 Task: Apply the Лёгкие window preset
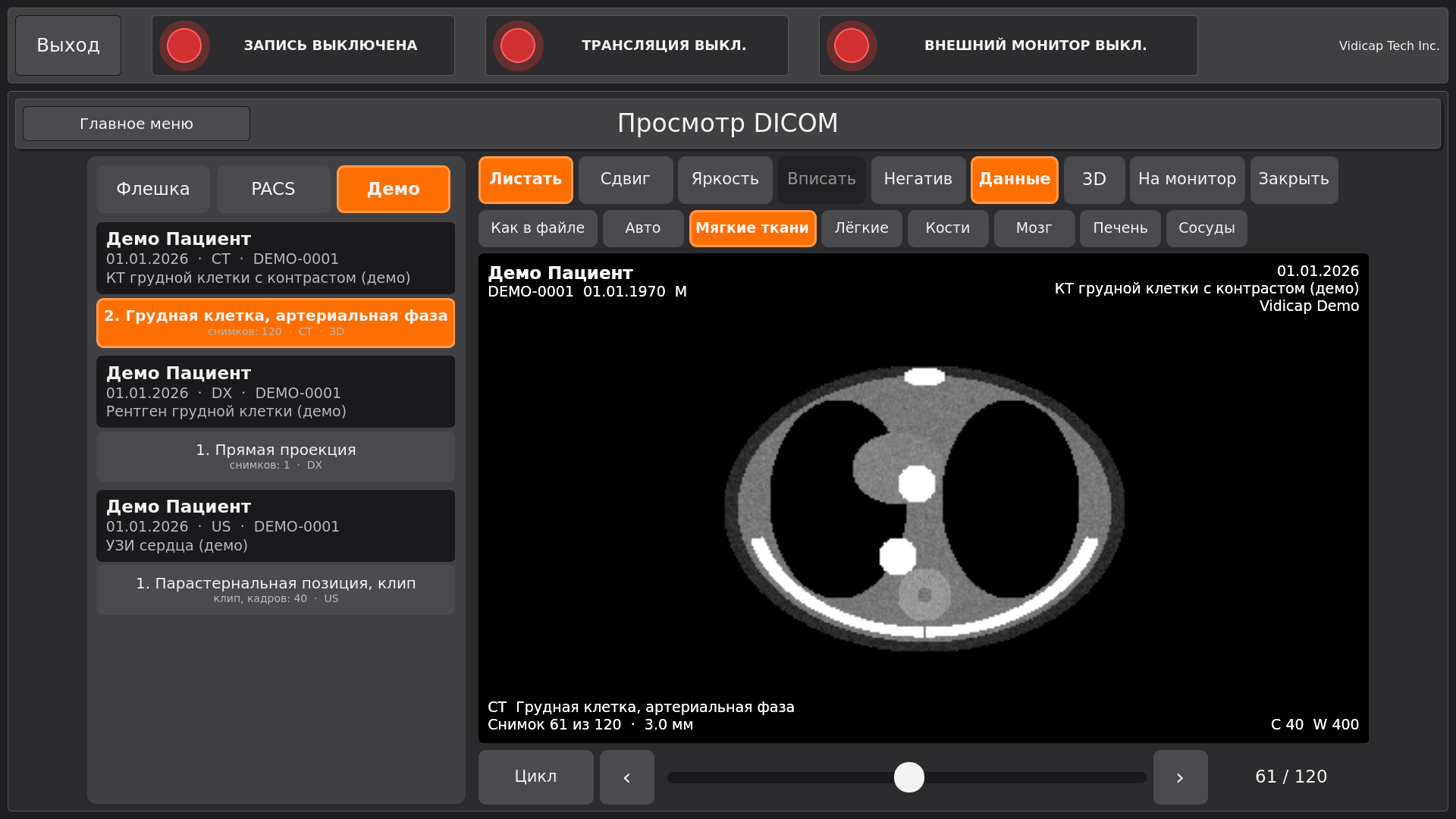861,228
